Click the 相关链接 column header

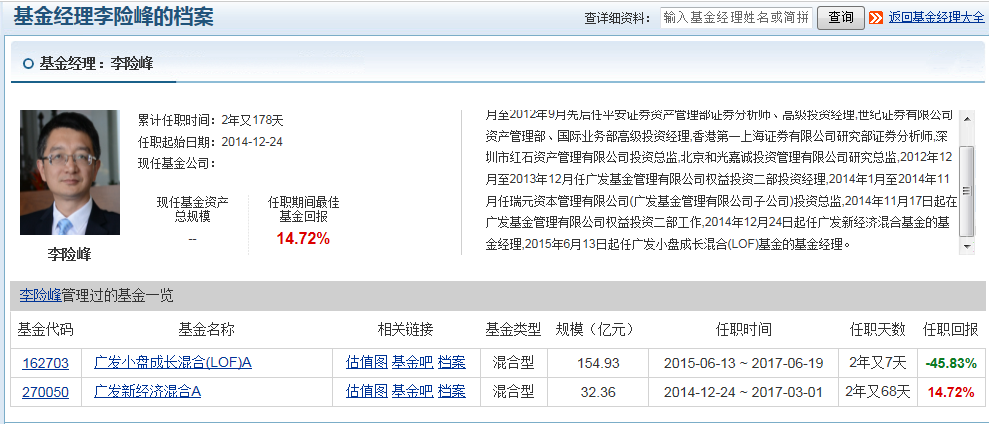pyautogui.click(x=406, y=329)
